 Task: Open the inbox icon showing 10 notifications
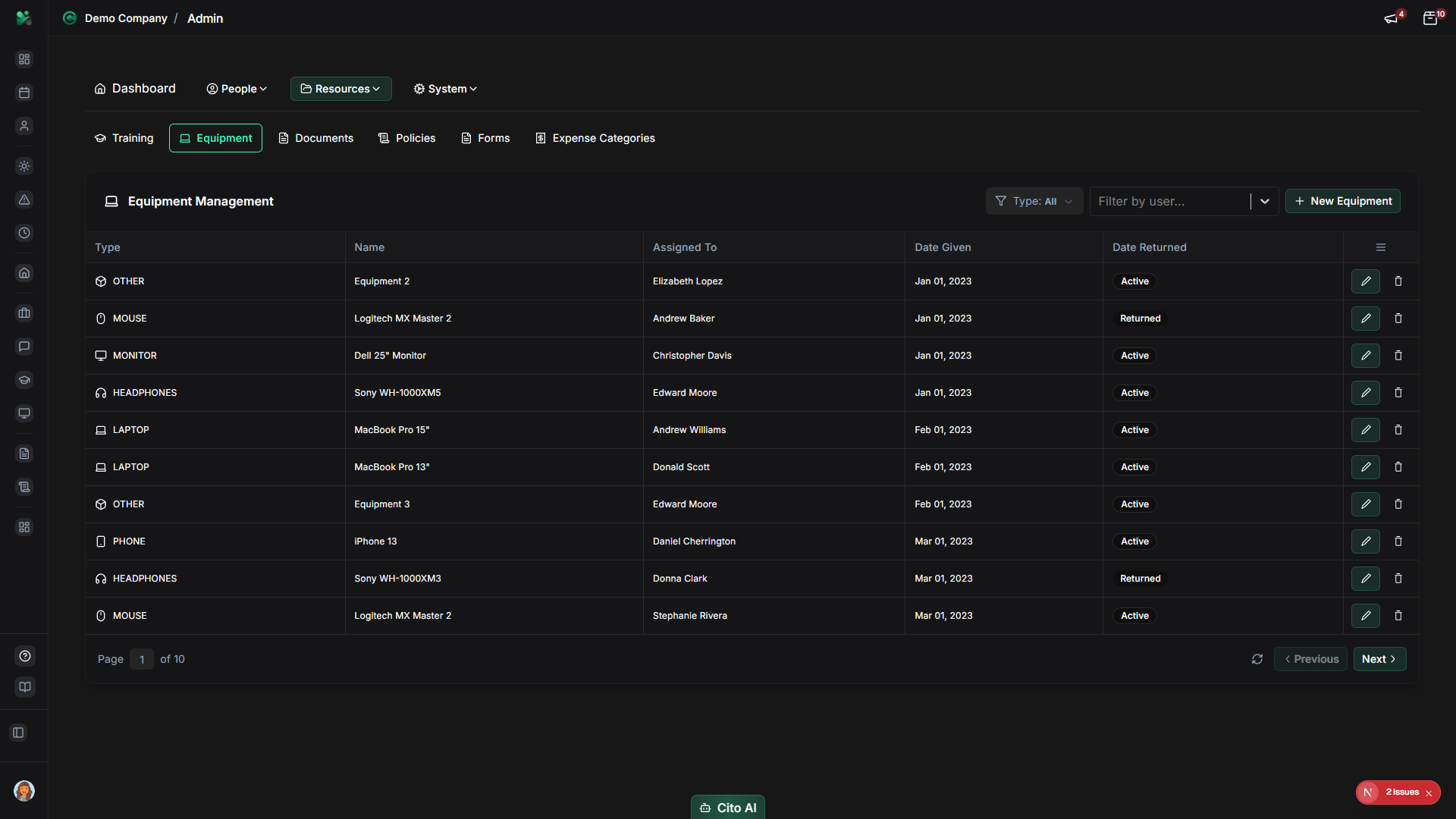[x=1432, y=17]
